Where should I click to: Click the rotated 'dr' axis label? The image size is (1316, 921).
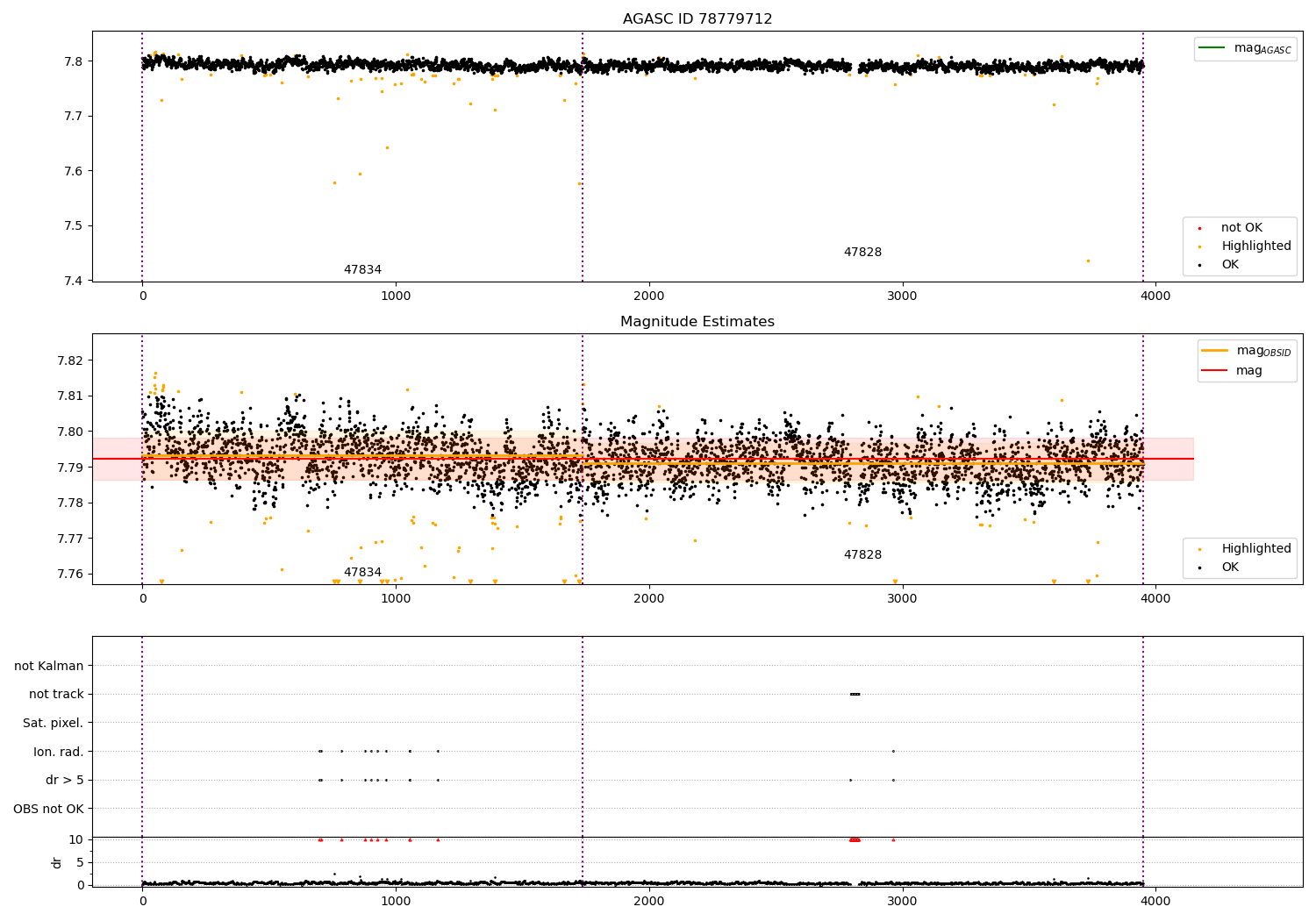[x=57, y=862]
